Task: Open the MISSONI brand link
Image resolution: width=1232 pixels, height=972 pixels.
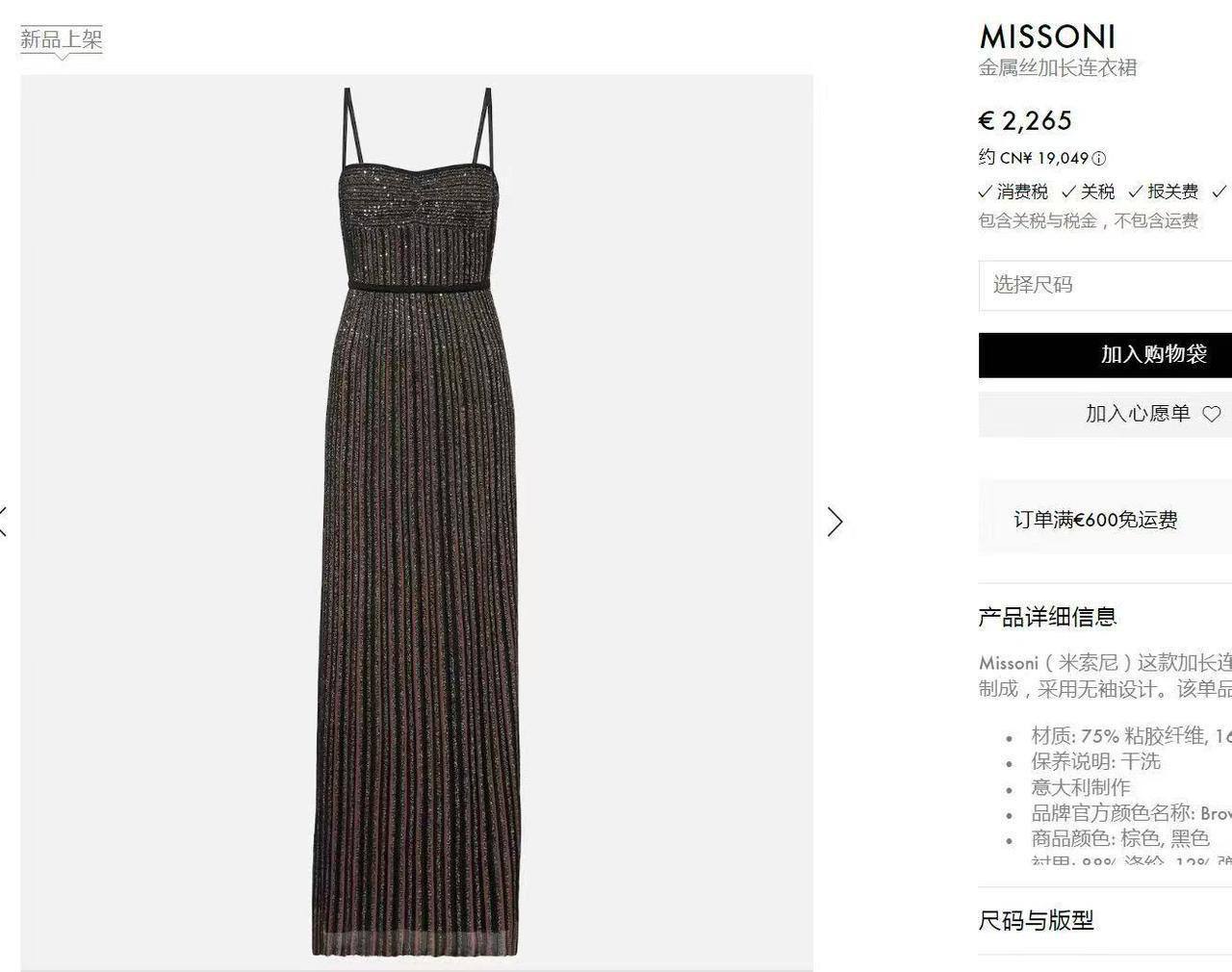Action: (1047, 37)
